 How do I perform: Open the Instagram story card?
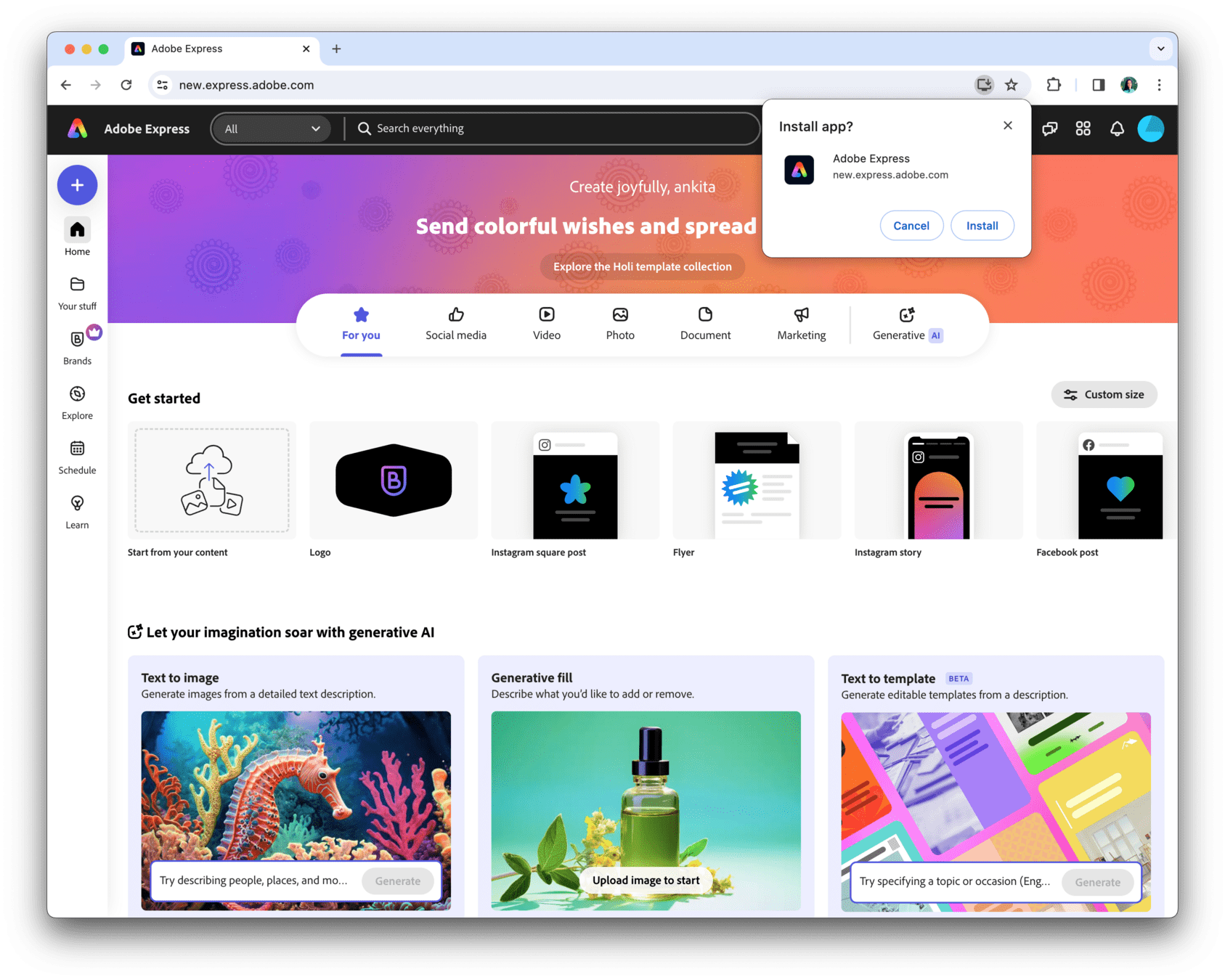pyautogui.click(x=939, y=481)
